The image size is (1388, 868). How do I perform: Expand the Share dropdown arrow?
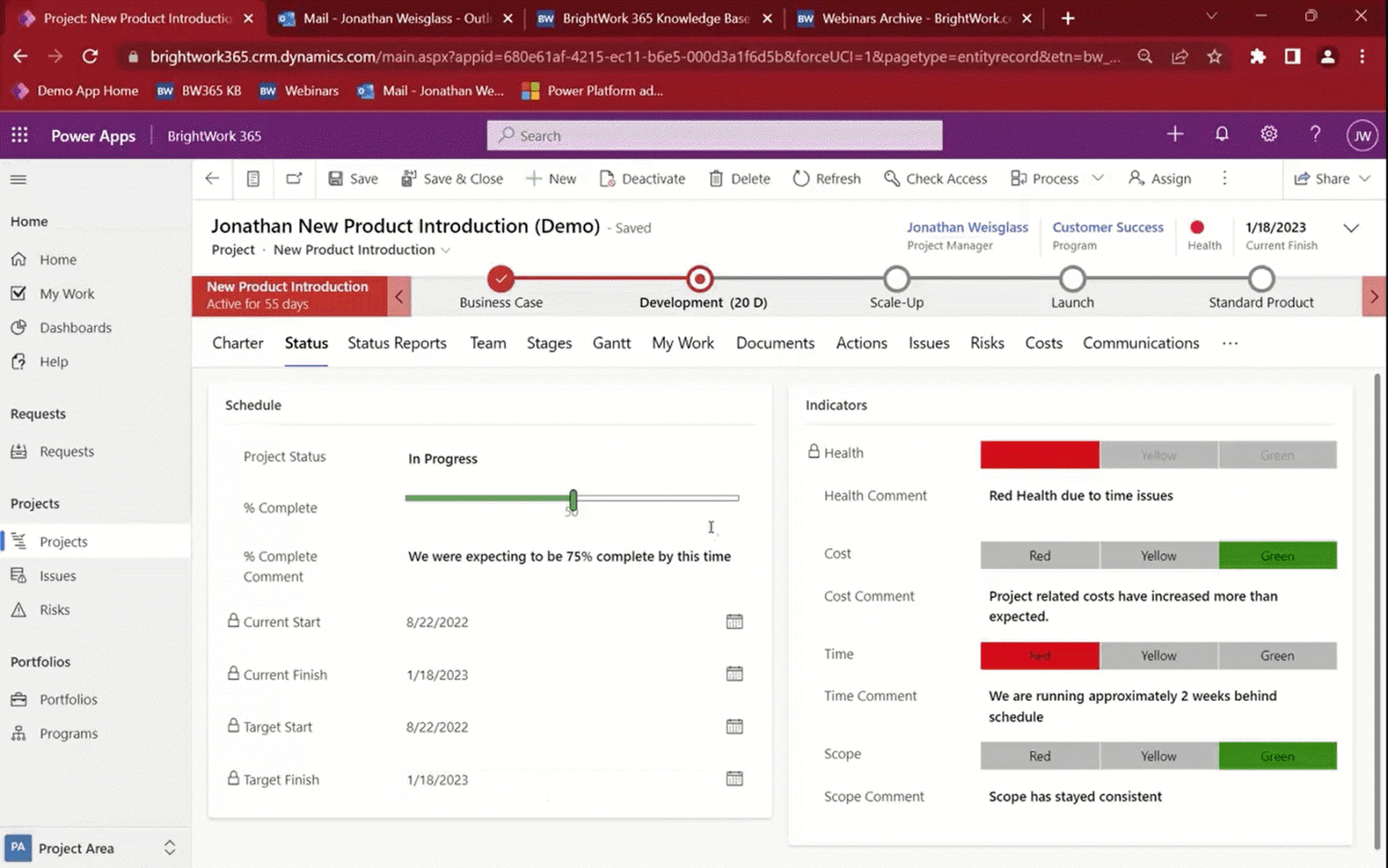(x=1365, y=178)
